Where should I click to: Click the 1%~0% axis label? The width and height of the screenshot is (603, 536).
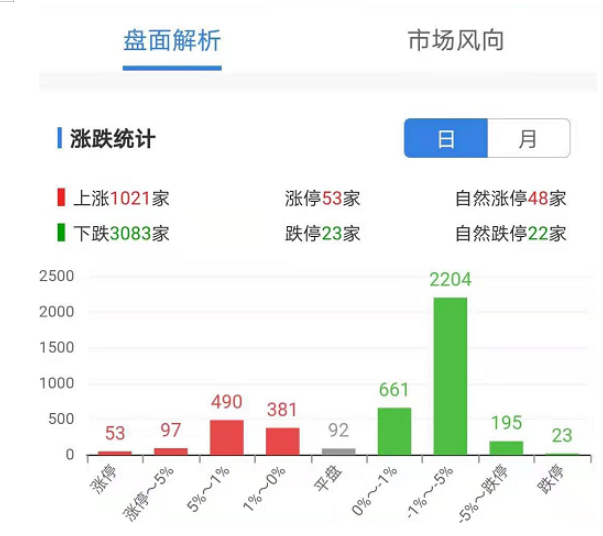click(265, 489)
